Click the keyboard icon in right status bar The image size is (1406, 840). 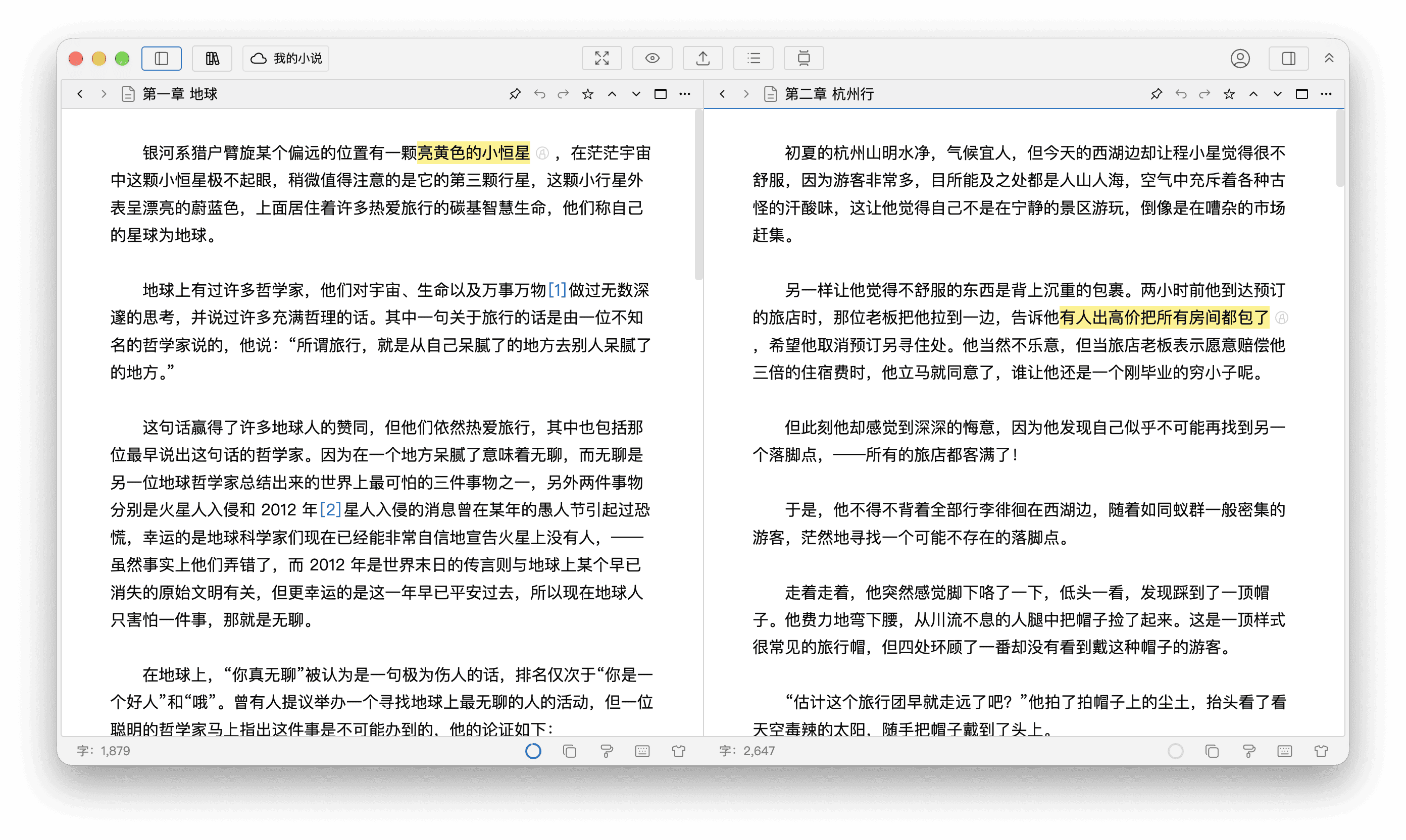point(1284,751)
